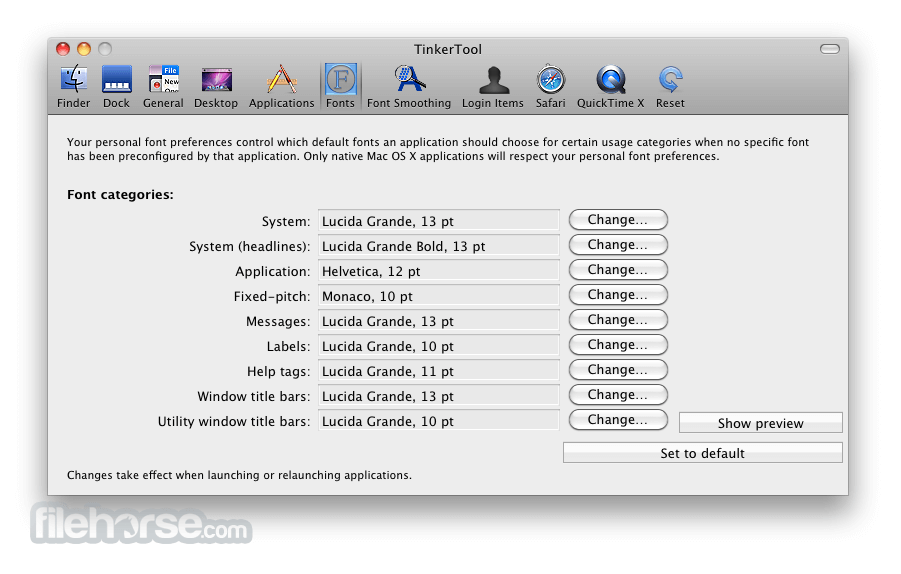Open the Desktop settings pane
Screen dimensions: 901x574
216,86
